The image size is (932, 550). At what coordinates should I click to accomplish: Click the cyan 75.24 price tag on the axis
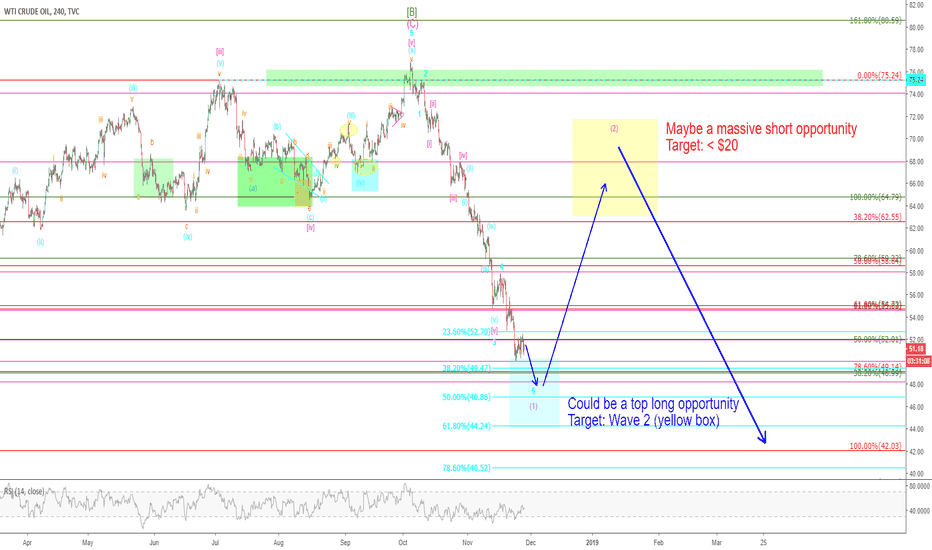tap(916, 80)
